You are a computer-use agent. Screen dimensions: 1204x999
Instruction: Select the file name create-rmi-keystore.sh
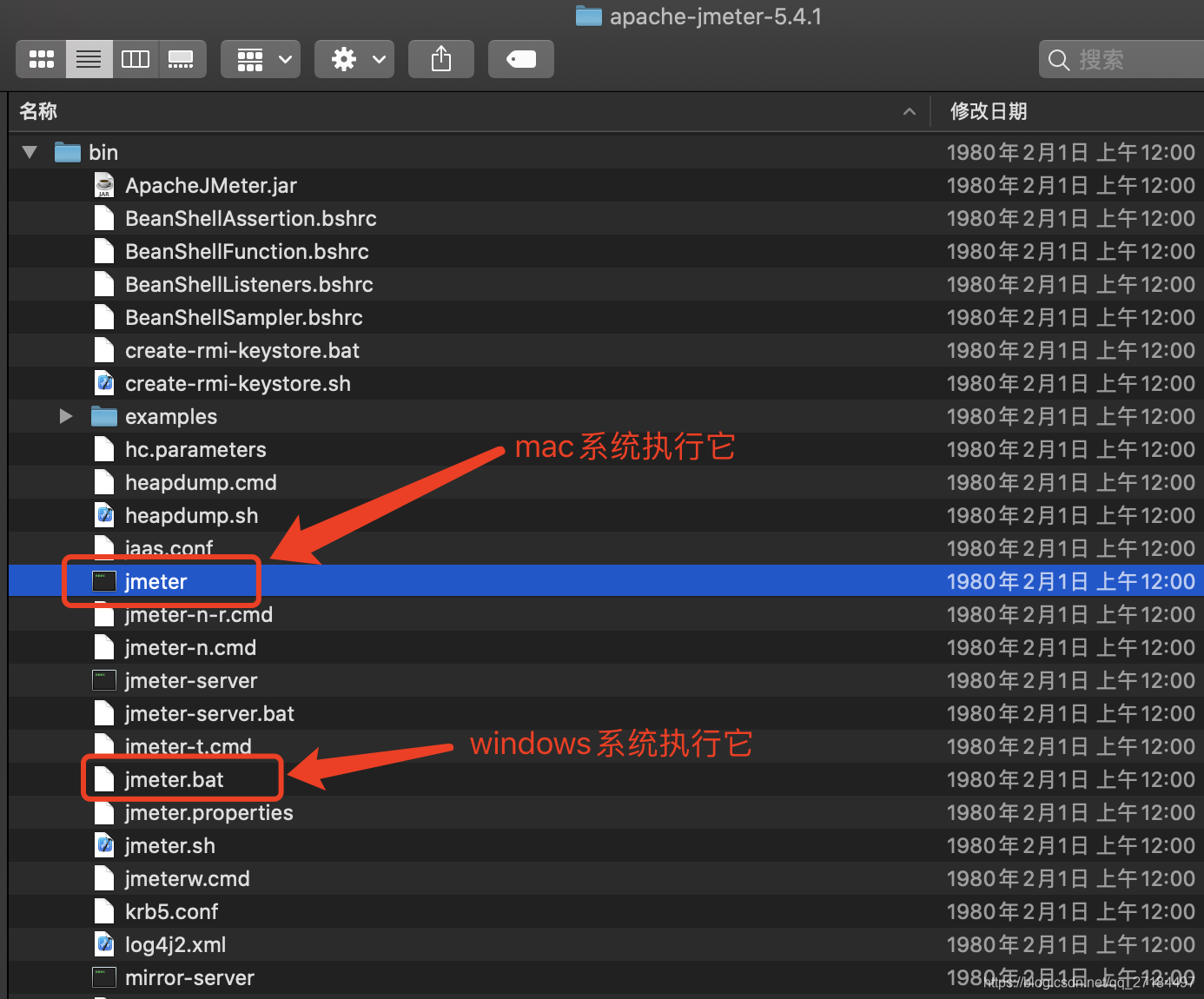point(238,383)
